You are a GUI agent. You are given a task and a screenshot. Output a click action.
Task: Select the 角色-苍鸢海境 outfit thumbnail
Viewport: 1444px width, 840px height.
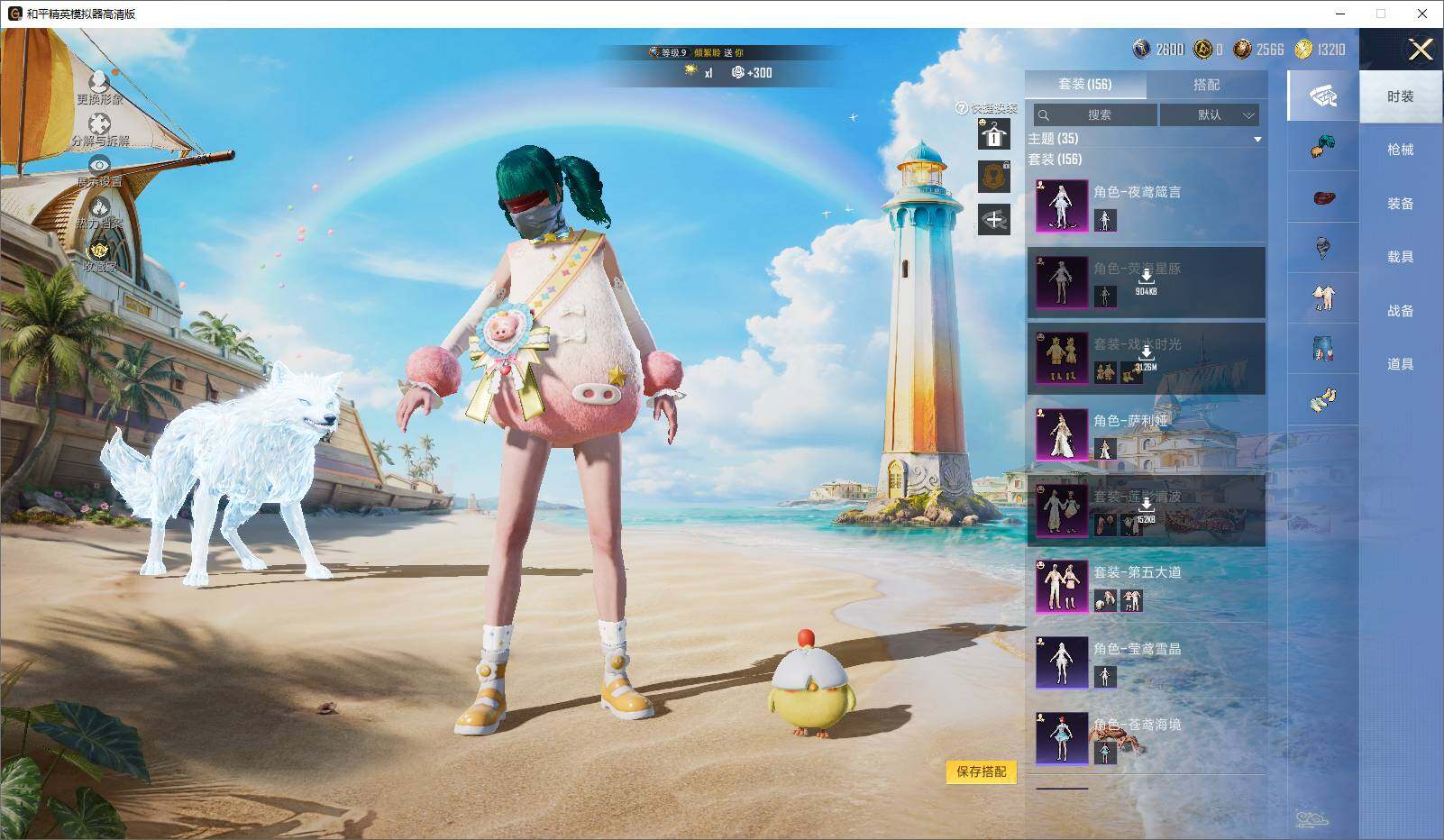tap(1061, 738)
